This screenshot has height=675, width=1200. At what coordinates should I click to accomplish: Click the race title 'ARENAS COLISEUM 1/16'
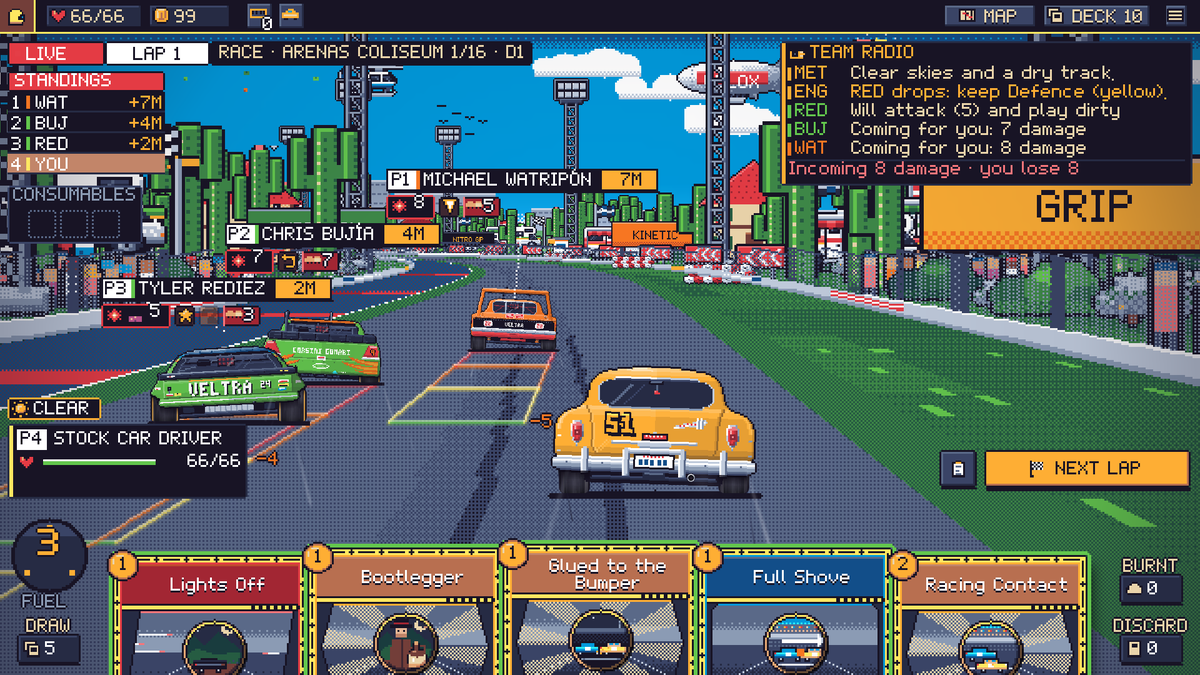(x=386, y=53)
